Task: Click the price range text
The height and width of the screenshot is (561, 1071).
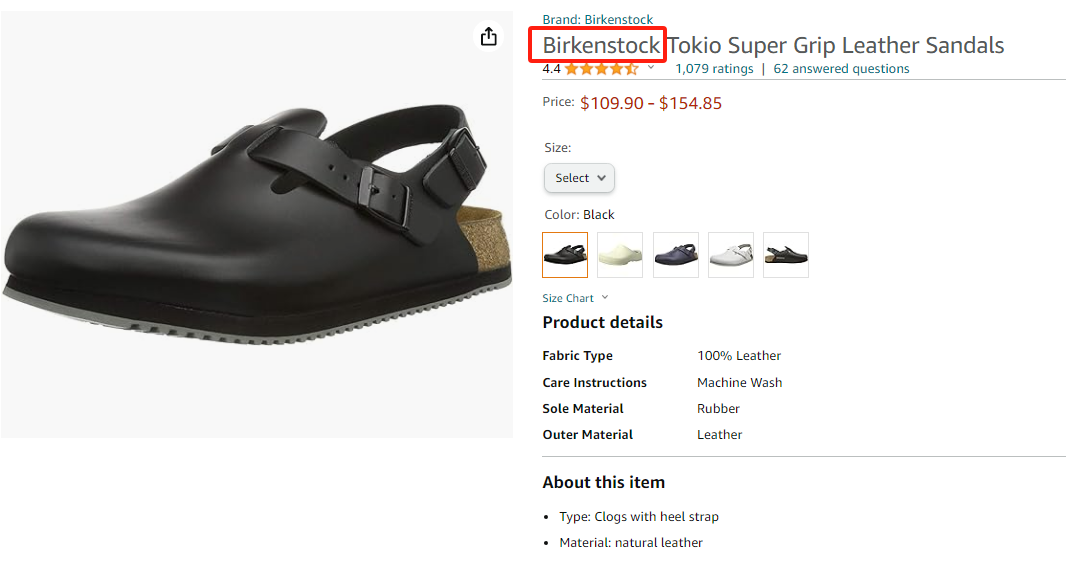Action: [x=650, y=103]
